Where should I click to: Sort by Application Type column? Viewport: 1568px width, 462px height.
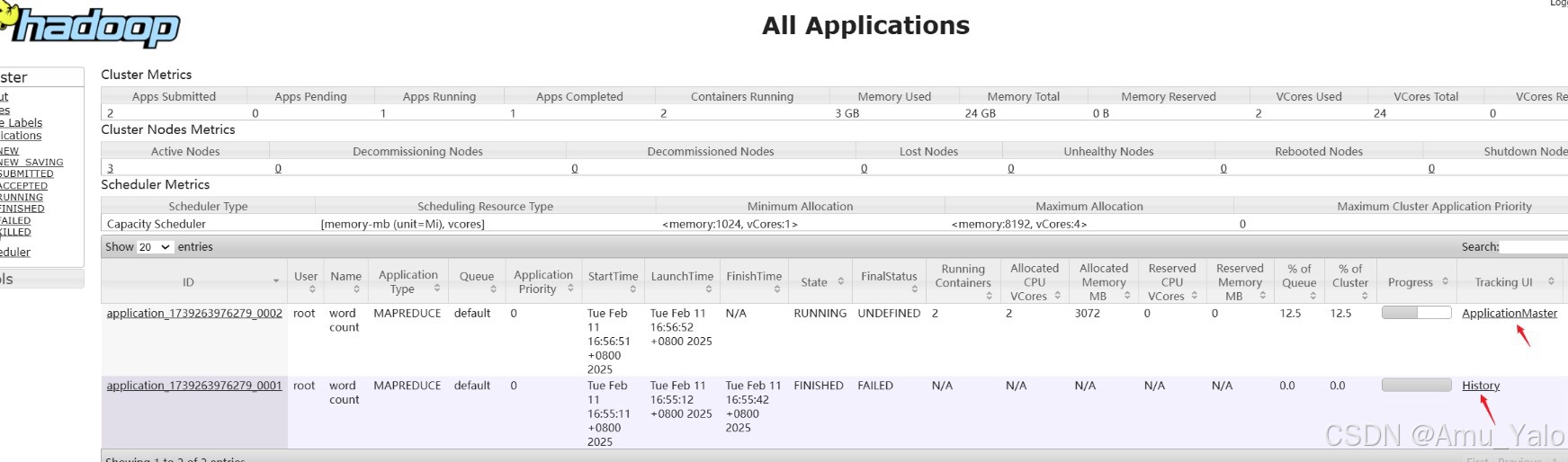[x=408, y=281]
